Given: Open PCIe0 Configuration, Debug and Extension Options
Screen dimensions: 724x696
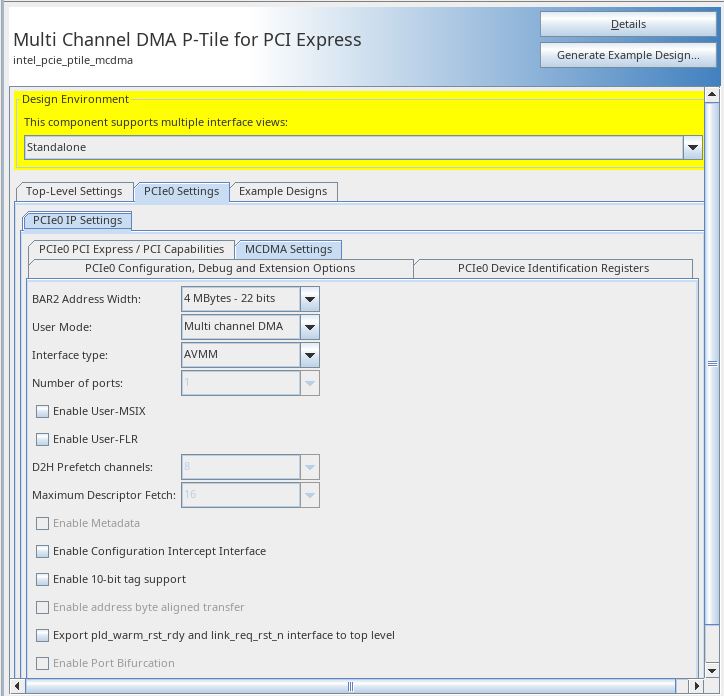Looking at the screenshot, I should click(220, 268).
